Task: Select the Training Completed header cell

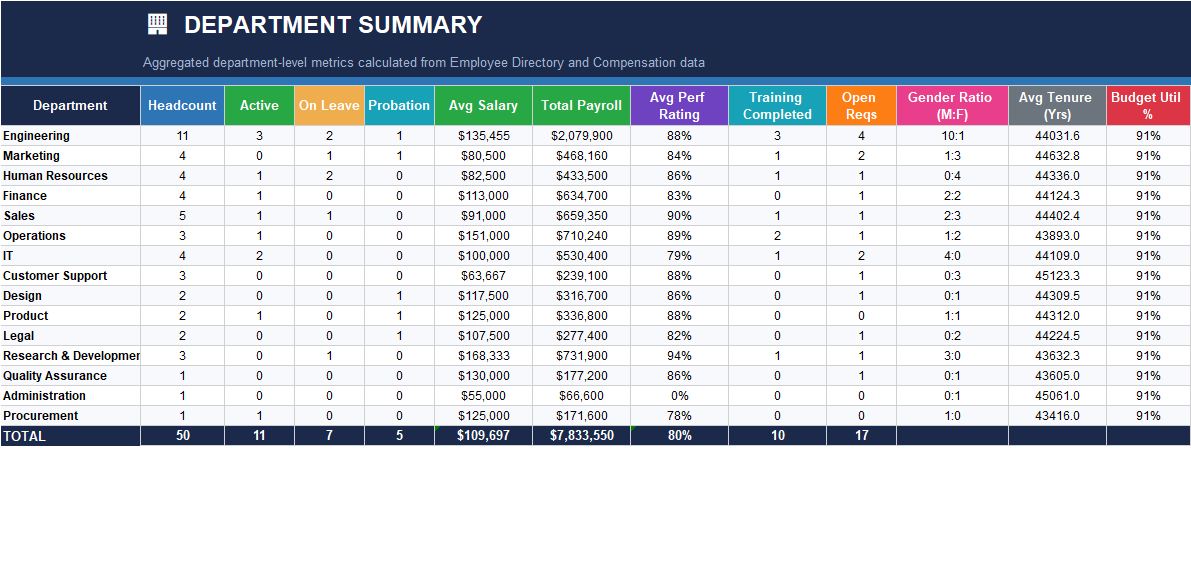Action: click(x=777, y=106)
